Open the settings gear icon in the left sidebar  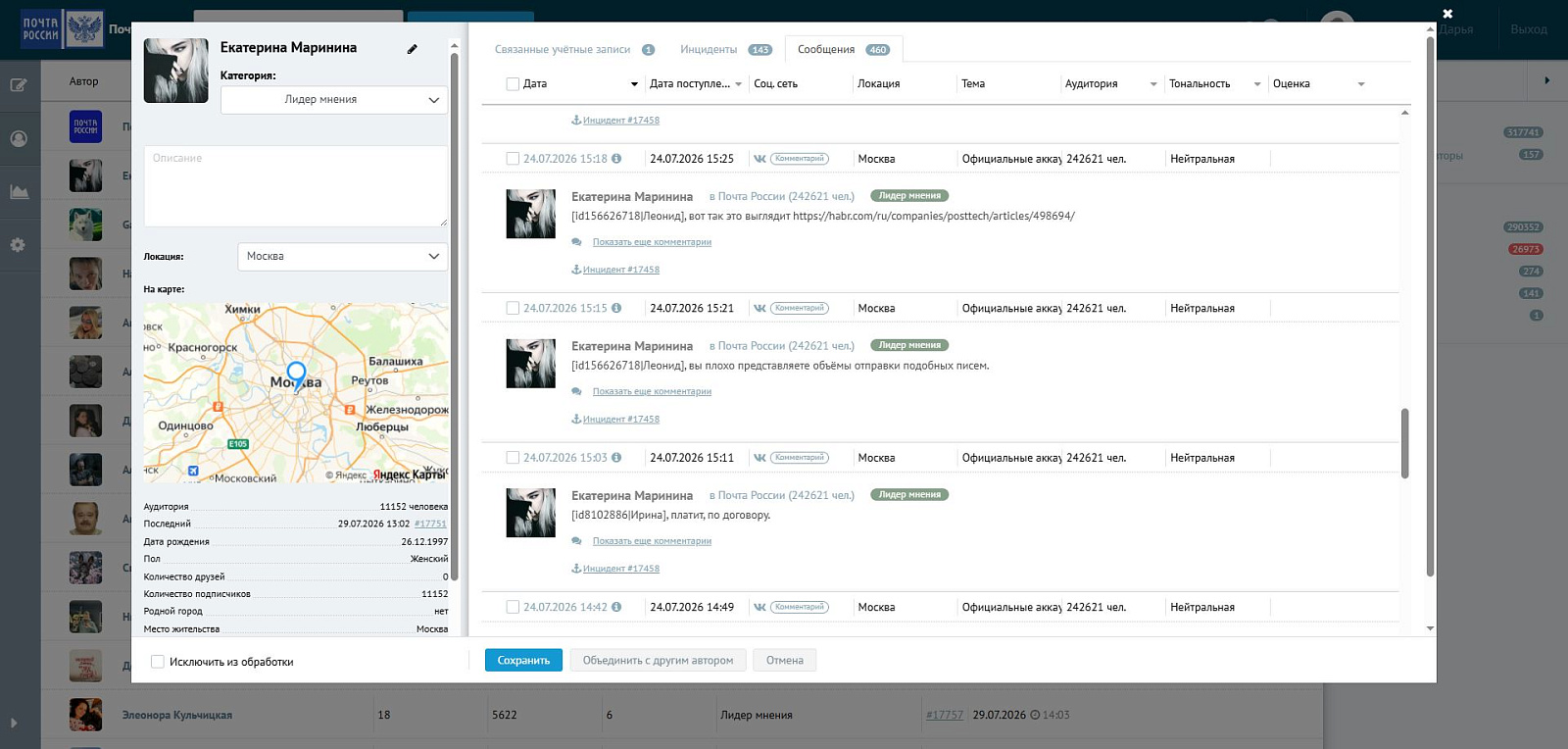pyautogui.click(x=19, y=245)
